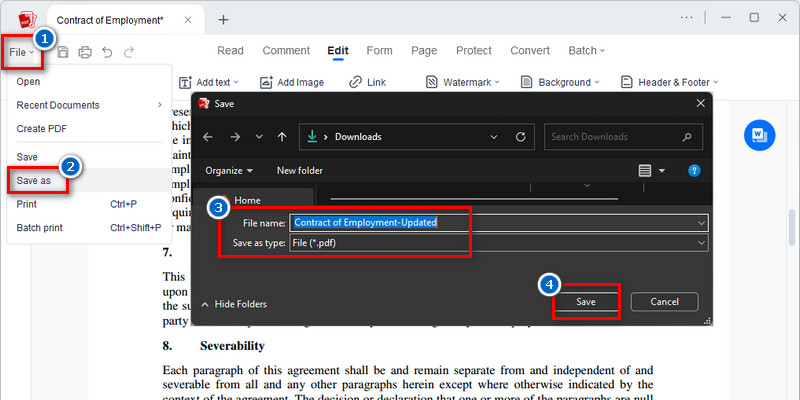800x400 pixels.
Task: Open a new tab with plus icon
Action: click(x=223, y=20)
